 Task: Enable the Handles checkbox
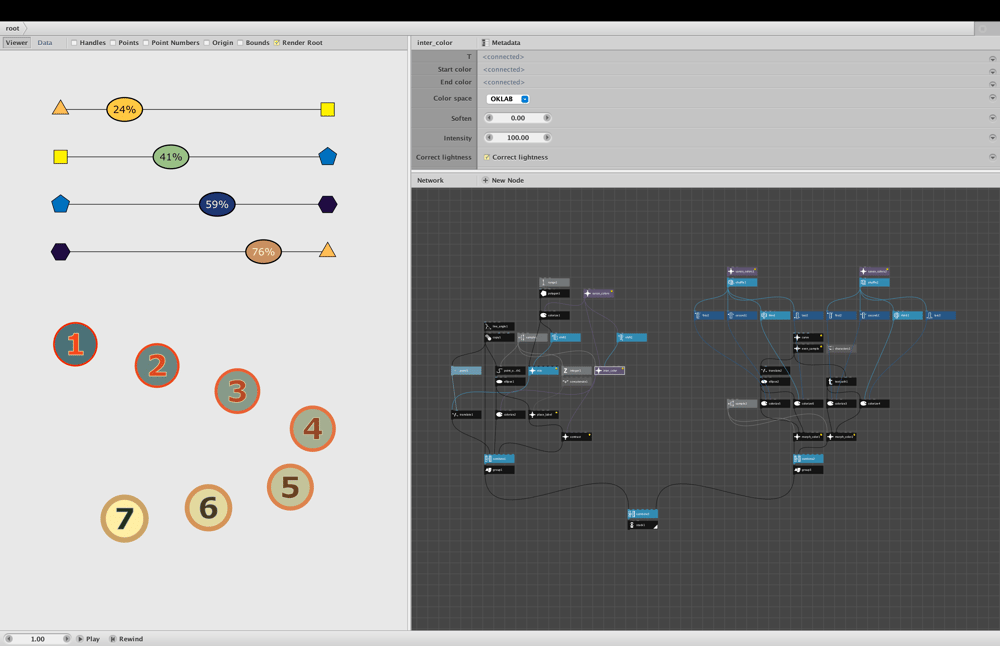pos(74,43)
